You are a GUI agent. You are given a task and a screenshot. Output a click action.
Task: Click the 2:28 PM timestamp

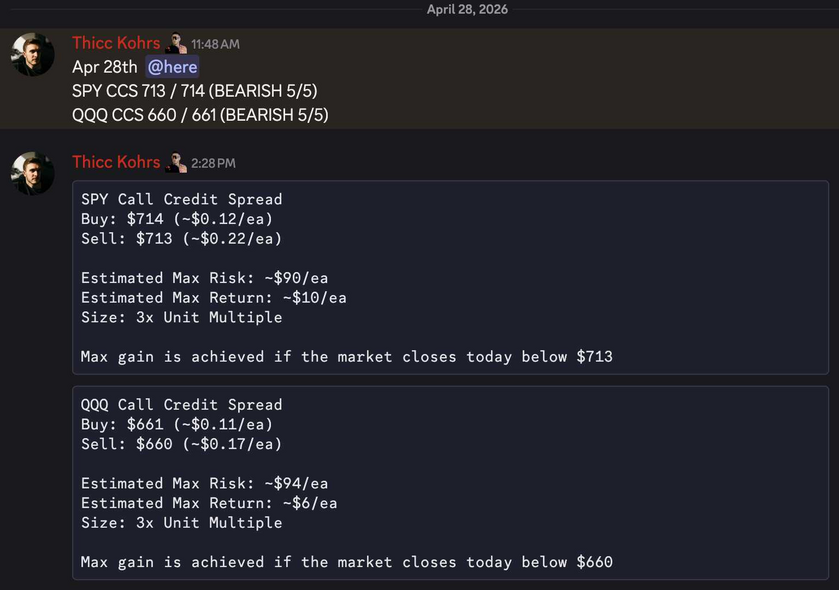click(x=213, y=163)
